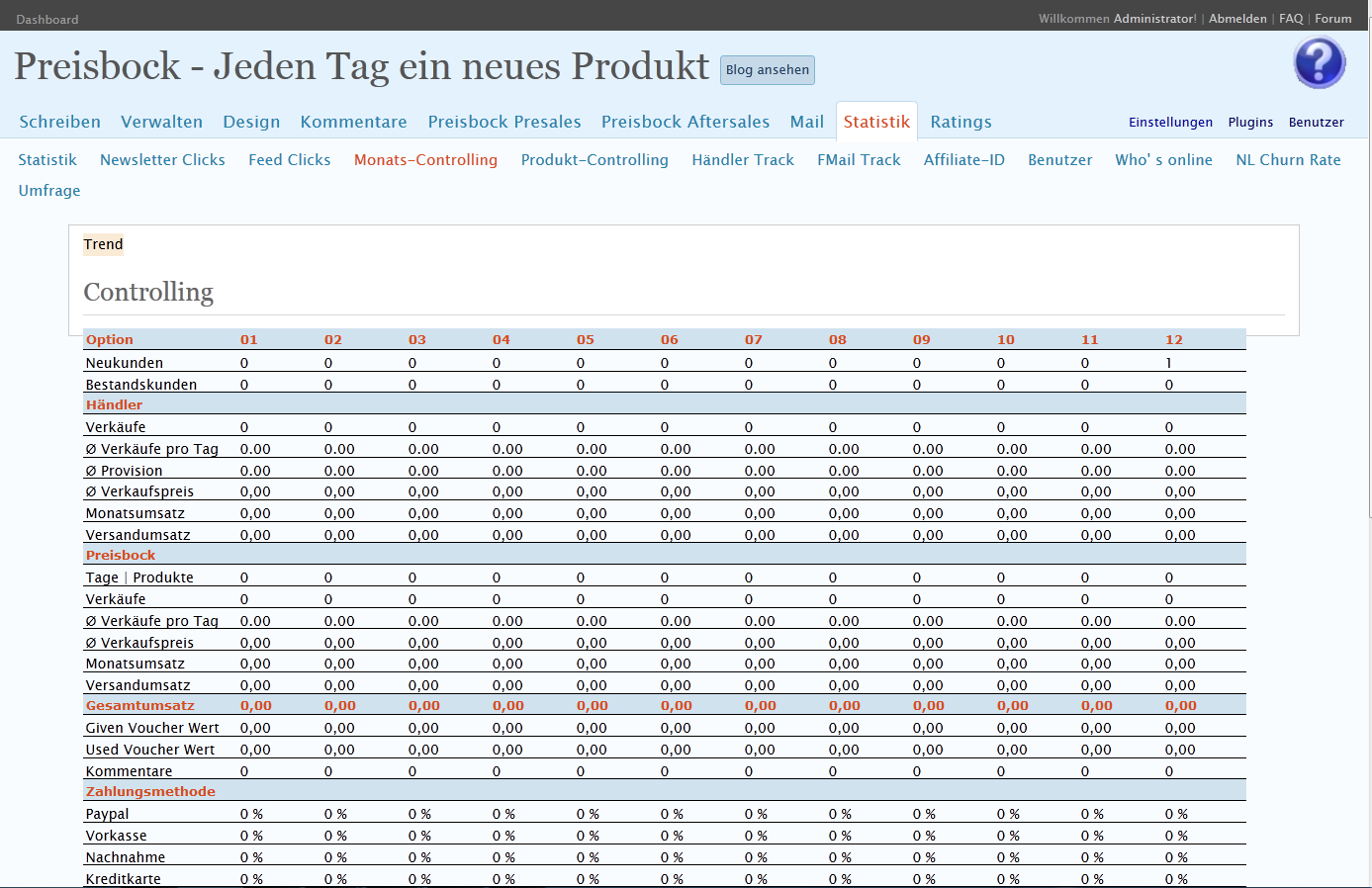Open Who's online statistics page
Viewport: 1372px width, 888px height.
1163,160
